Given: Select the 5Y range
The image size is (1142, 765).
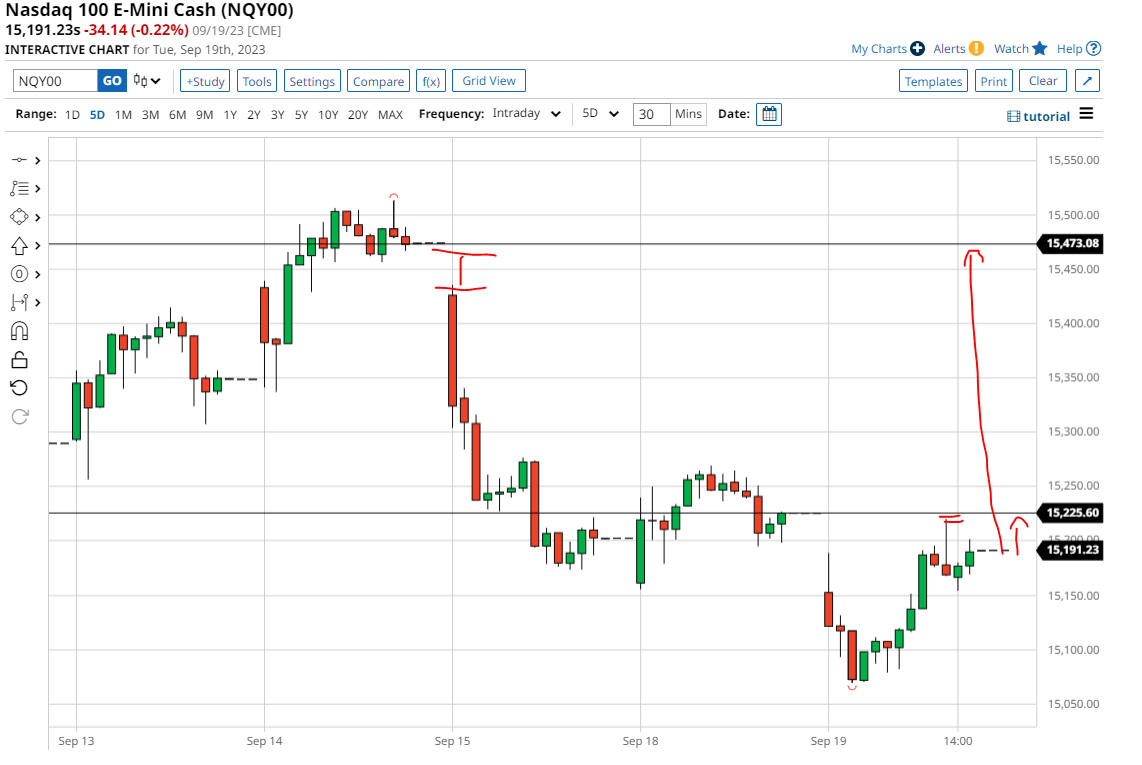Looking at the screenshot, I should coord(302,114).
